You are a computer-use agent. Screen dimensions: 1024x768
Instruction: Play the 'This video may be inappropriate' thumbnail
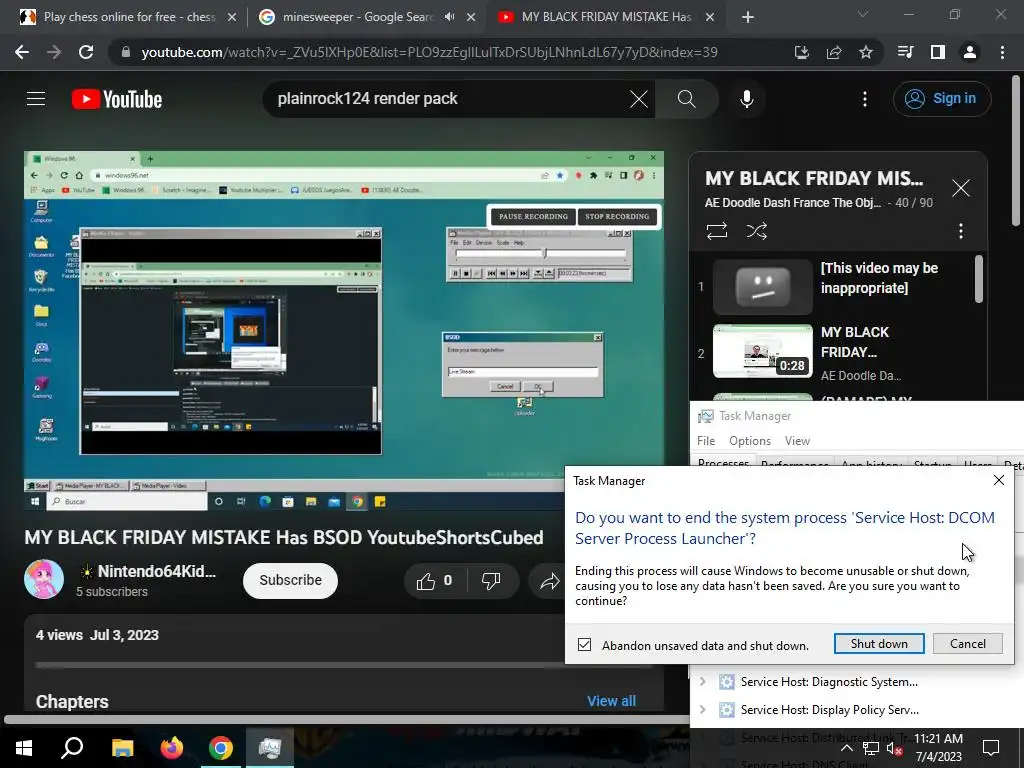tap(763, 287)
